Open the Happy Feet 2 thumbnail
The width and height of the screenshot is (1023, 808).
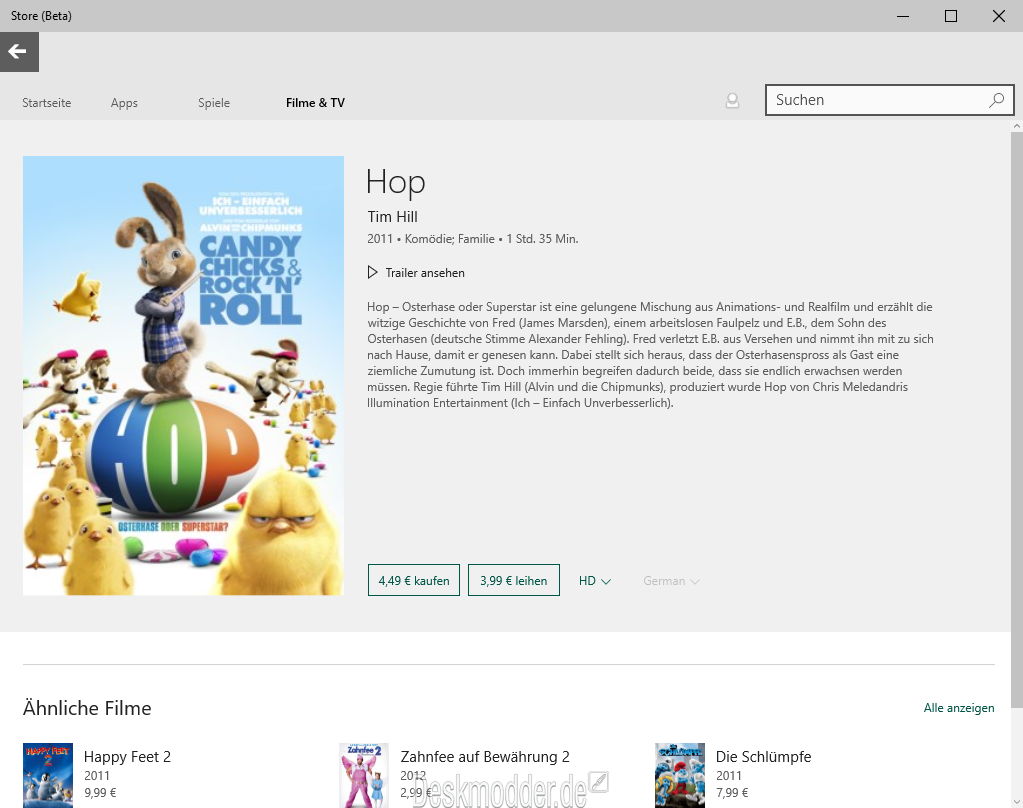48,774
